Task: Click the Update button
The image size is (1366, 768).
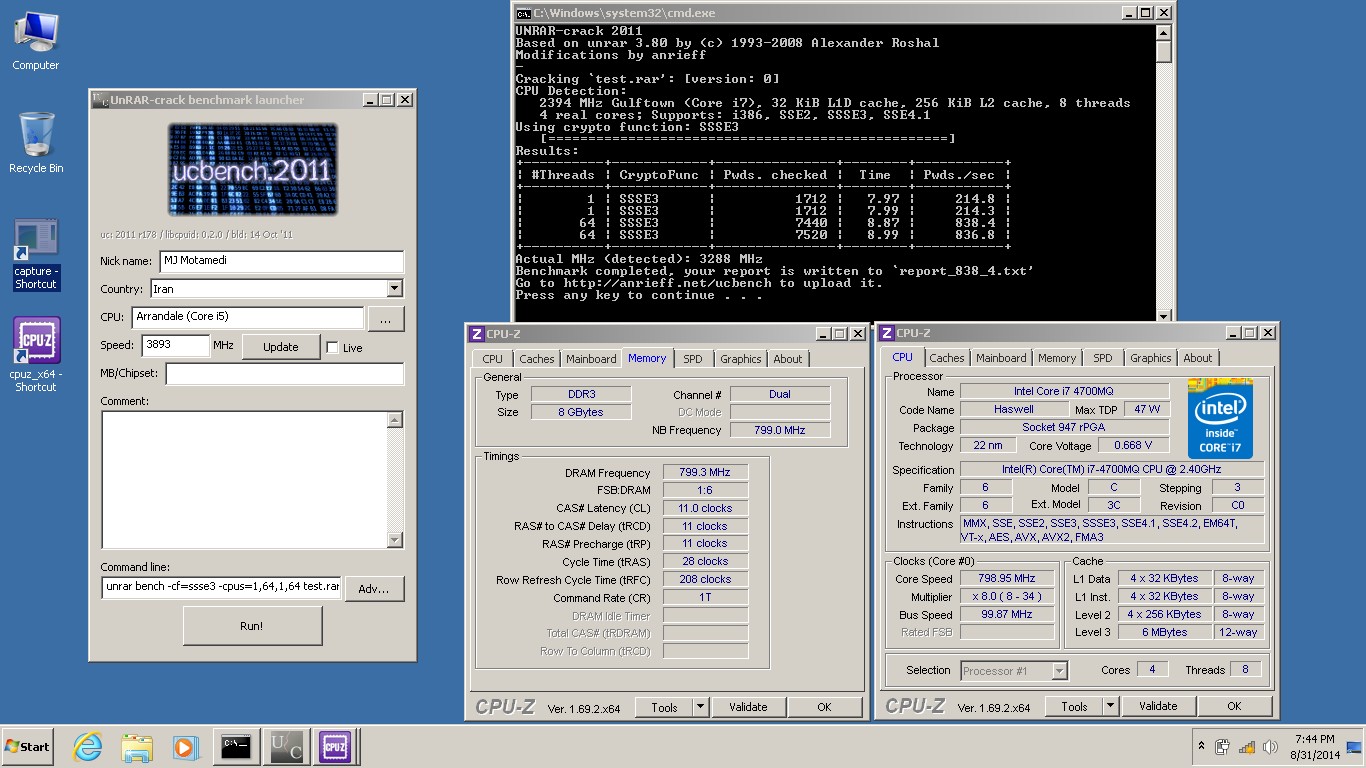Action: (281, 347)
